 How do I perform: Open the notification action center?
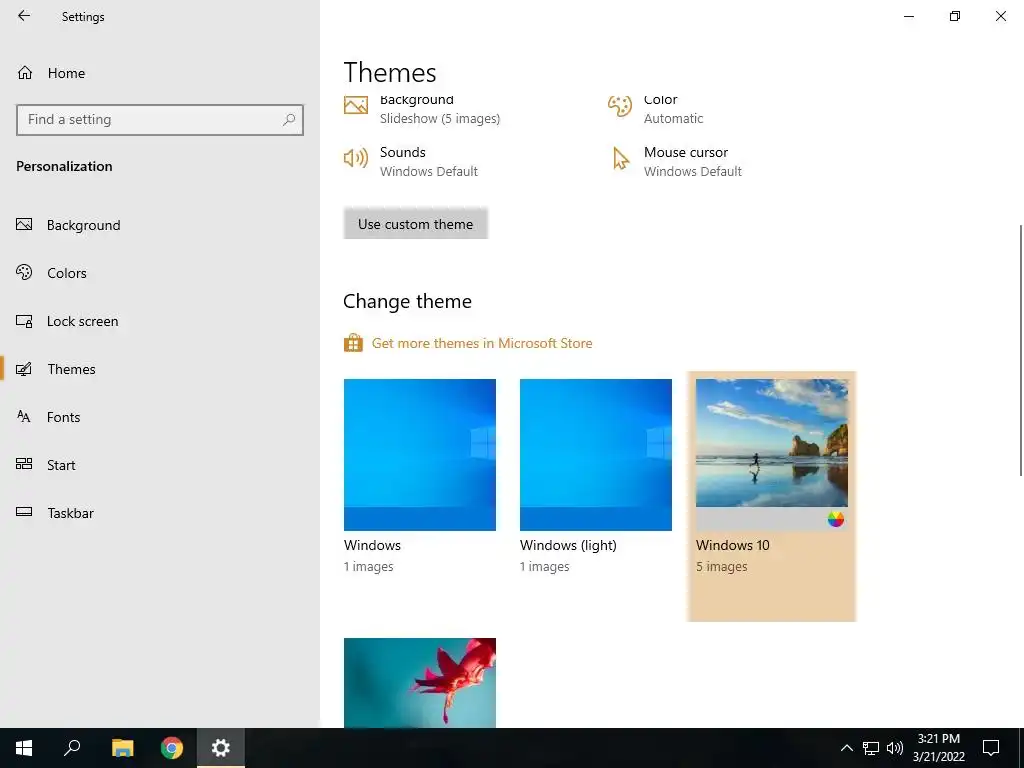[x=991, y=748]
